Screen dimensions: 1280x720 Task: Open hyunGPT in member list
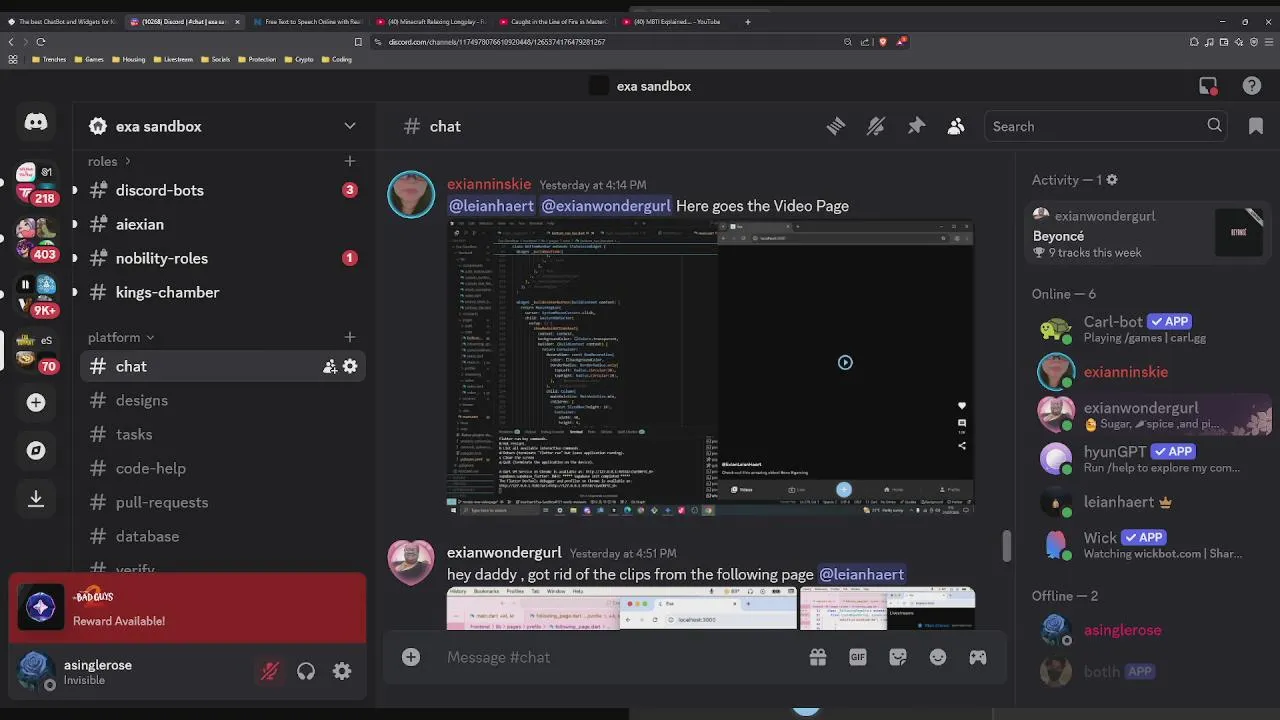click(1145, 459)
